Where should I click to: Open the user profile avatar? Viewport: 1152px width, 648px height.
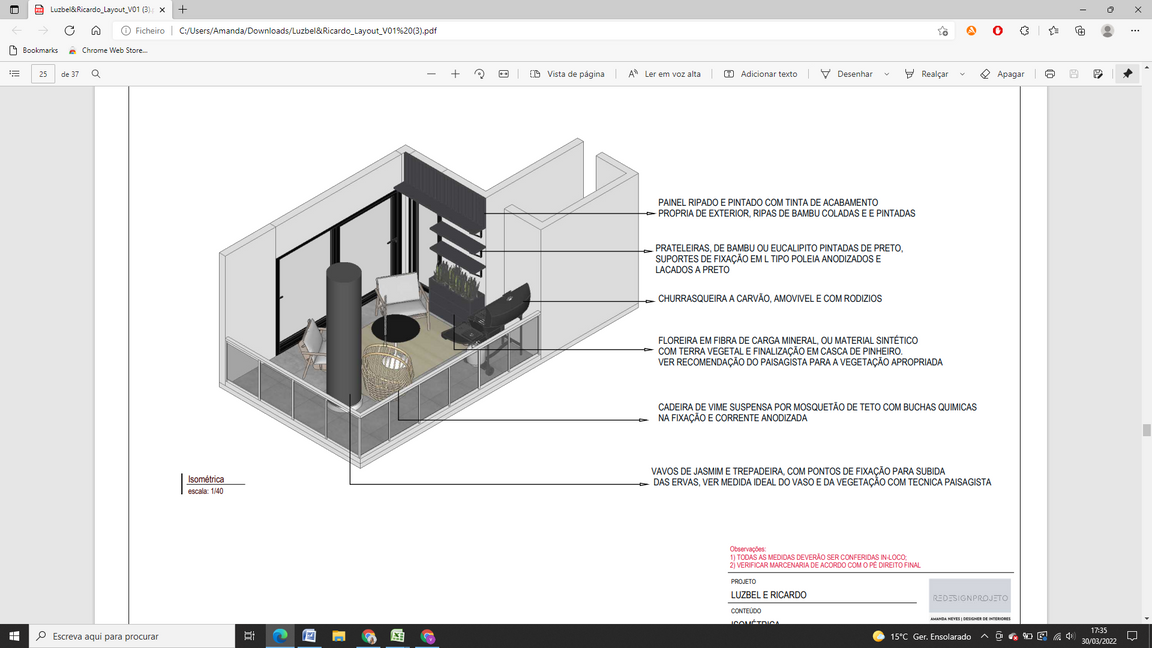coord(1107,31)
